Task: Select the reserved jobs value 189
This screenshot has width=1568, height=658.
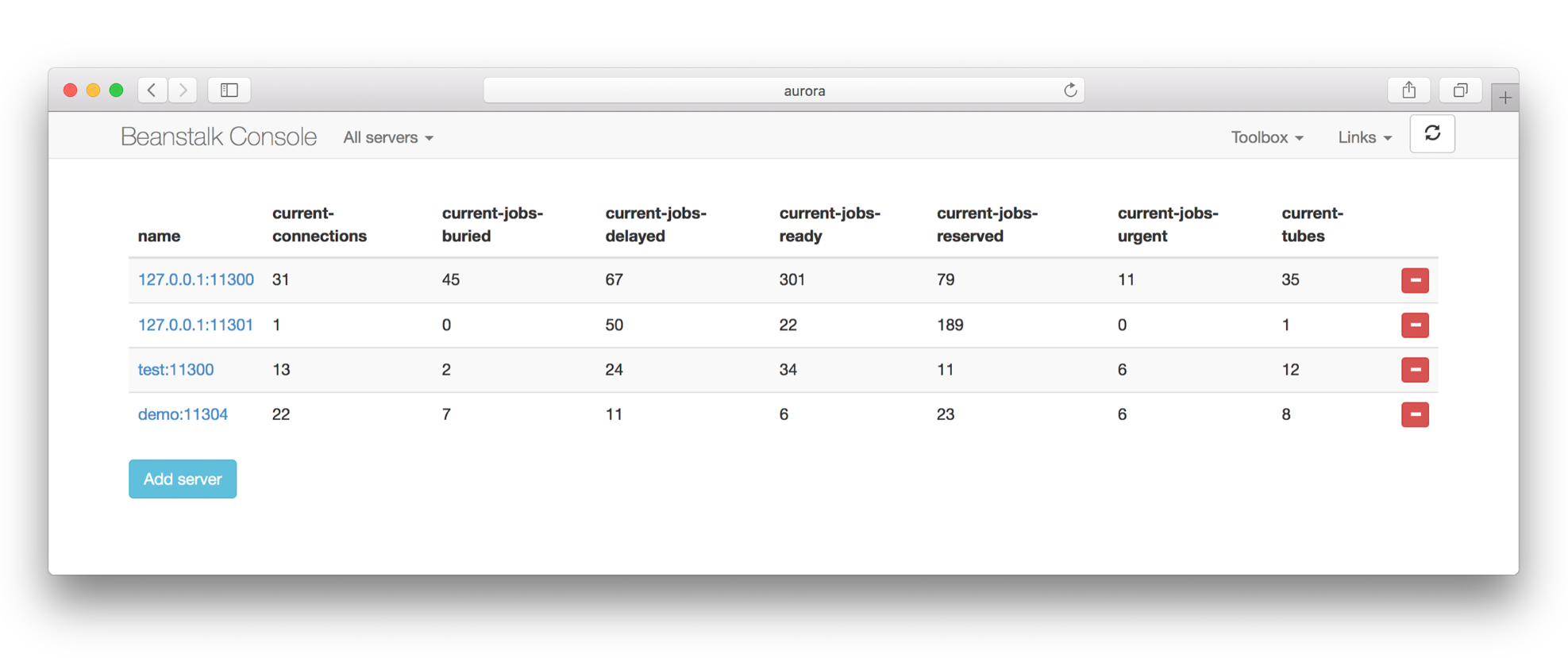Action: point(950,325)
